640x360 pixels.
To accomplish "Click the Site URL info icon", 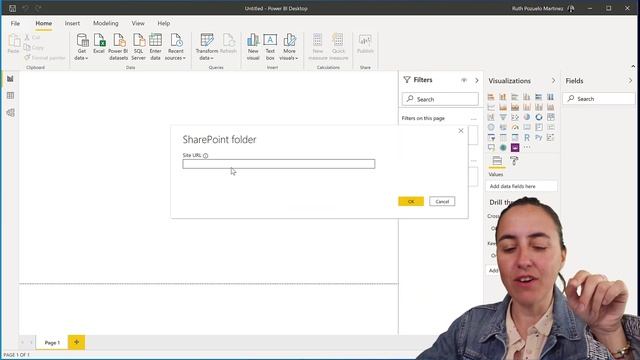I will point(205,156).
